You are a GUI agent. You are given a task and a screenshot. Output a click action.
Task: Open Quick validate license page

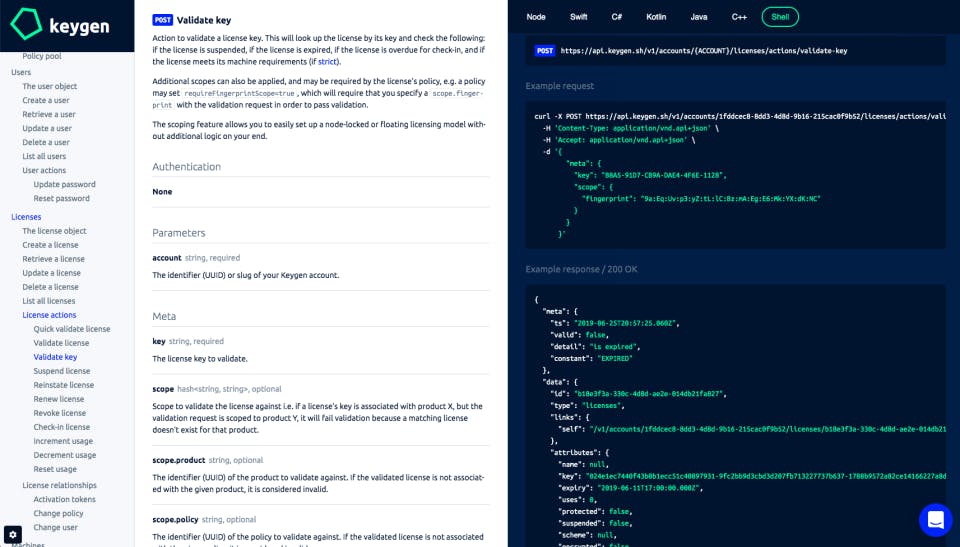pyautogui.click(x=72, y=329)
